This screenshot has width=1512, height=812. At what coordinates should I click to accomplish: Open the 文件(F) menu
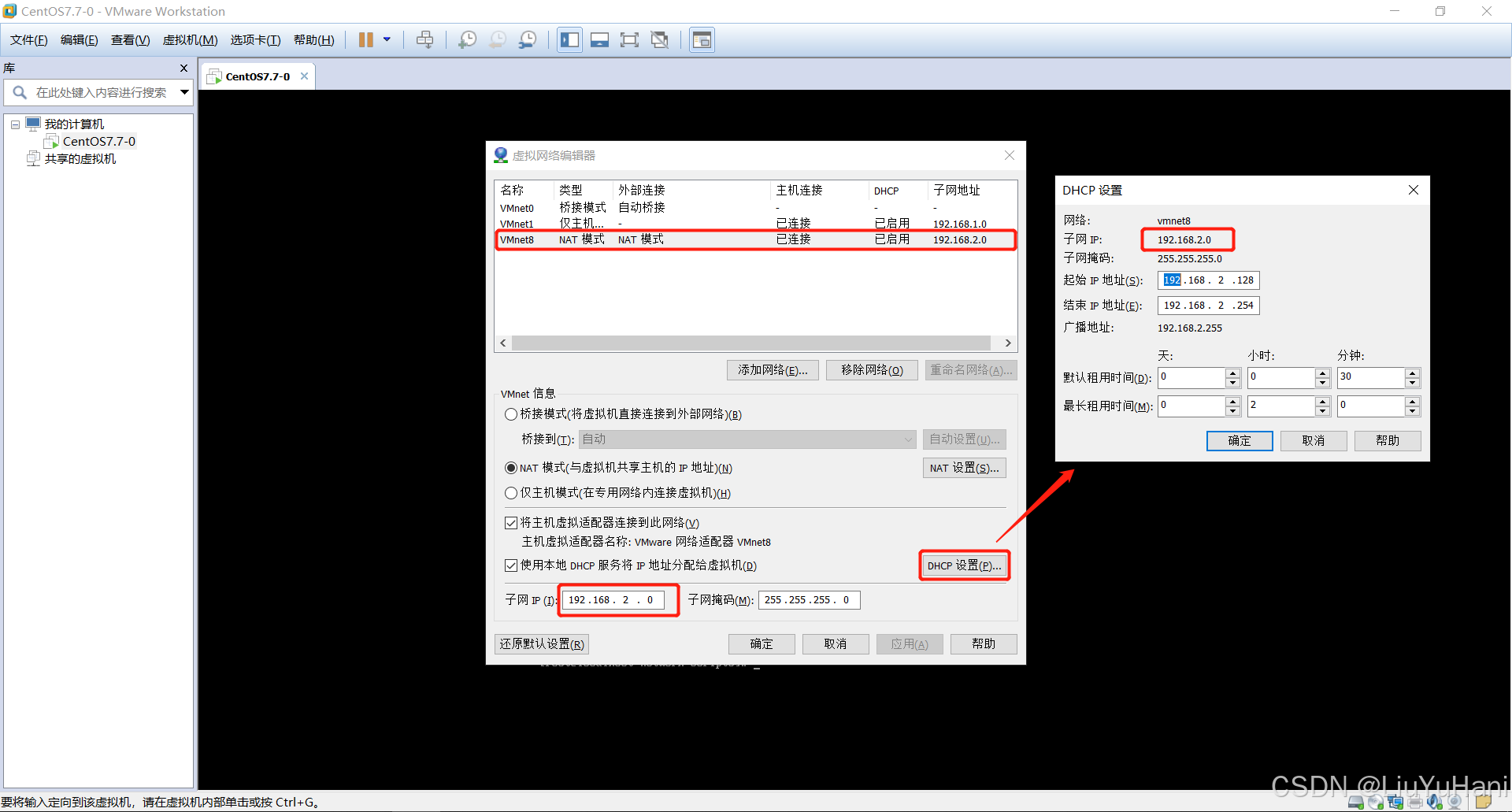(x=29, y=40)
